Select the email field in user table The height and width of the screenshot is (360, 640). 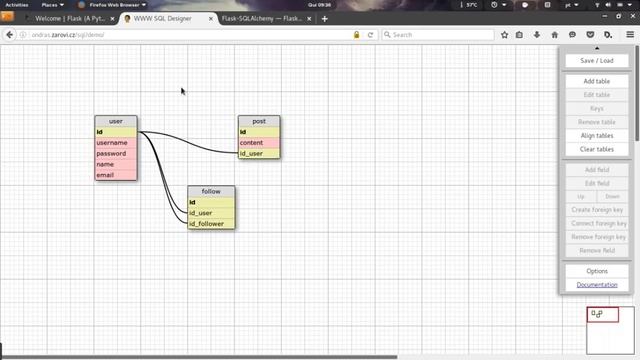(116, 175)
